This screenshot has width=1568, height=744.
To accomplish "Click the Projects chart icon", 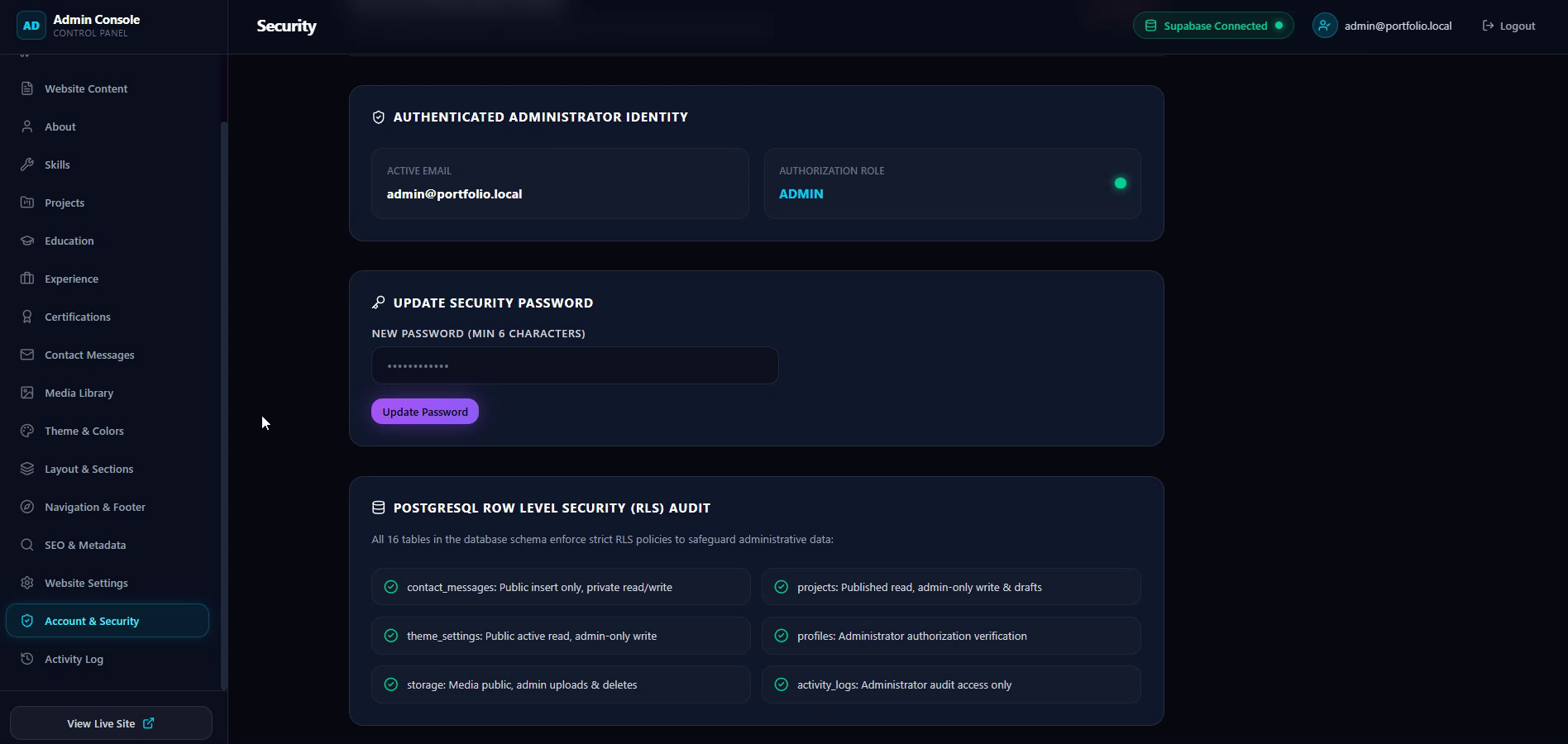I will (x=27, y=203).
